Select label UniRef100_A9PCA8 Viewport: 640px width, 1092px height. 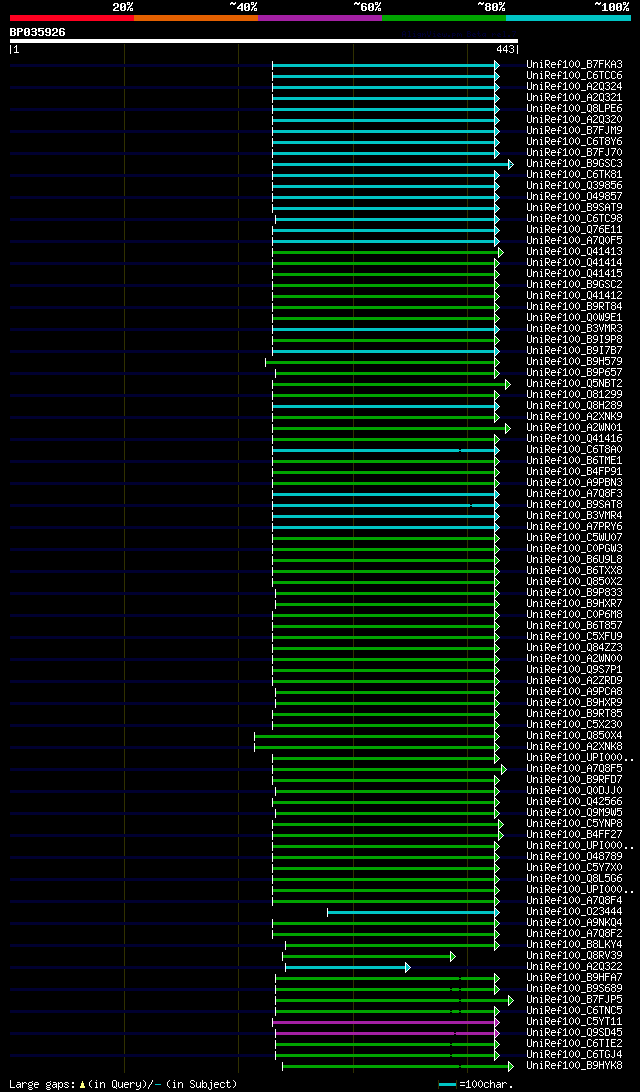(575, 692)
